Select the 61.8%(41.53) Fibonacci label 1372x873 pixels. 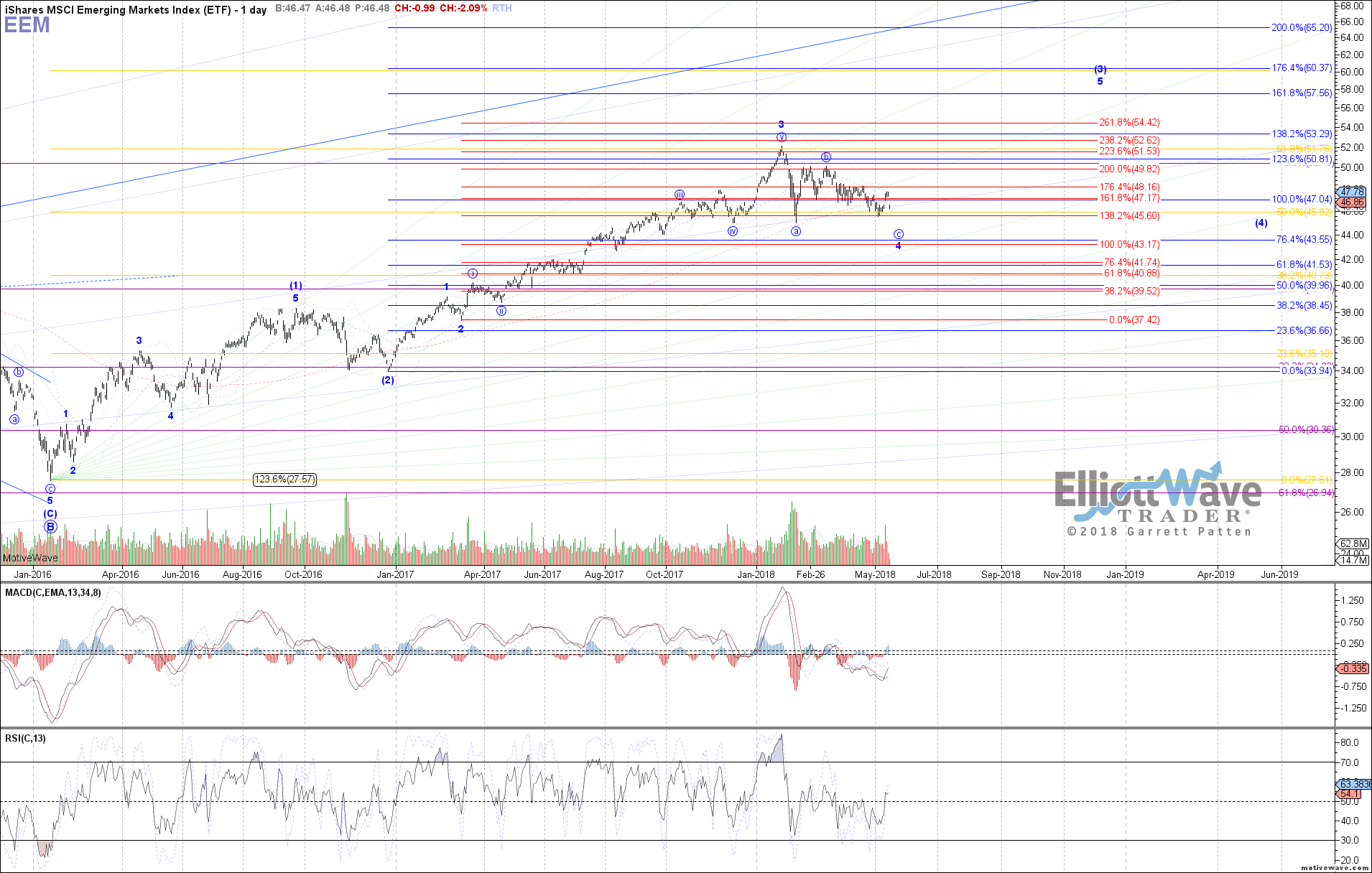click(x=1304, y=265)
